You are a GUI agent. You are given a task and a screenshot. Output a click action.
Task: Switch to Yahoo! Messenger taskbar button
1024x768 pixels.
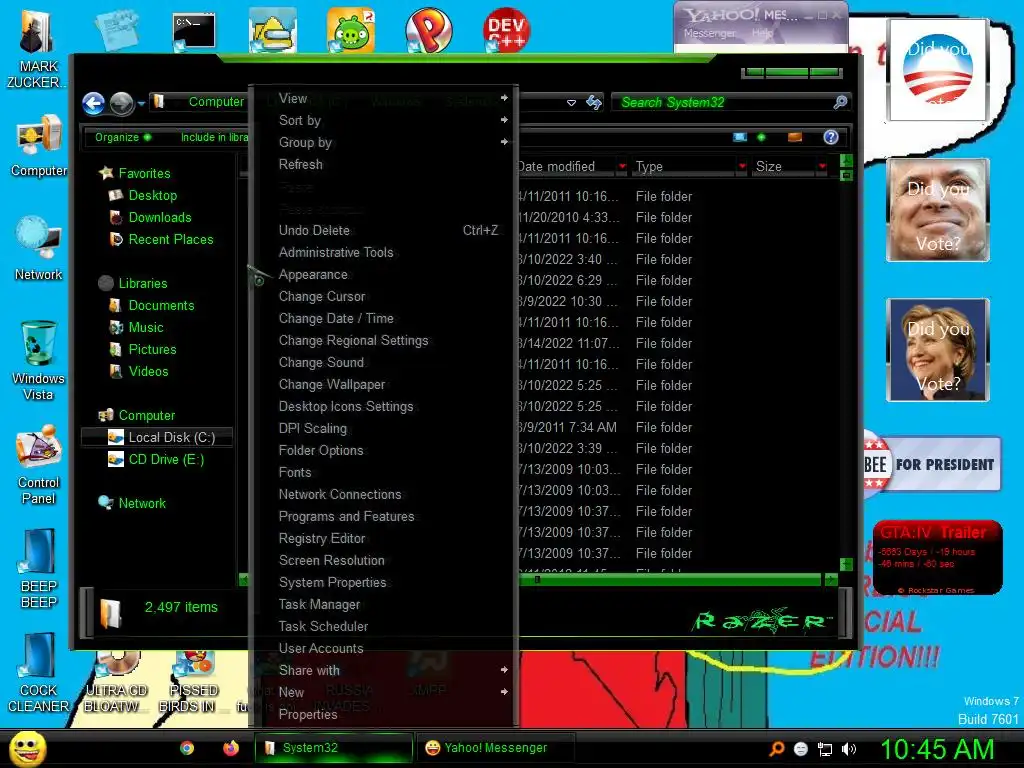tap(495, 748)
